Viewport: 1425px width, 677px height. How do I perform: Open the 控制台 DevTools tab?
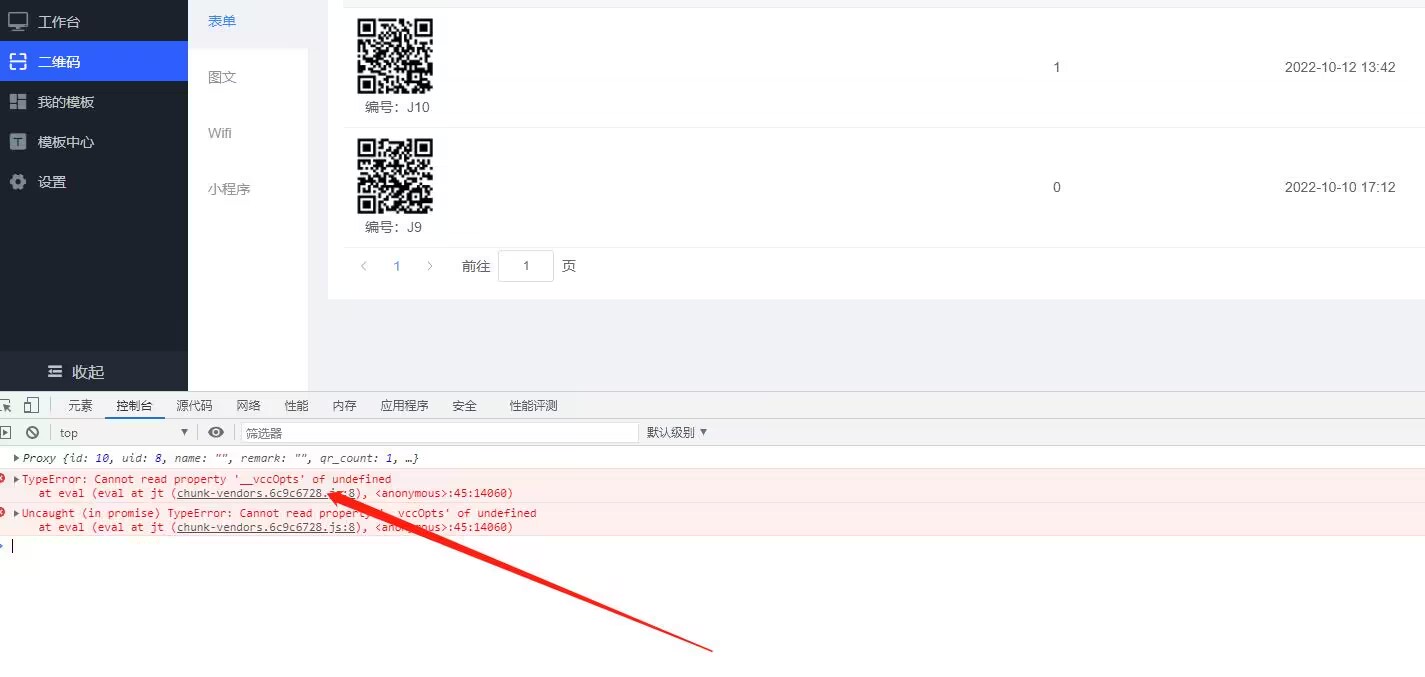(134, 405)
